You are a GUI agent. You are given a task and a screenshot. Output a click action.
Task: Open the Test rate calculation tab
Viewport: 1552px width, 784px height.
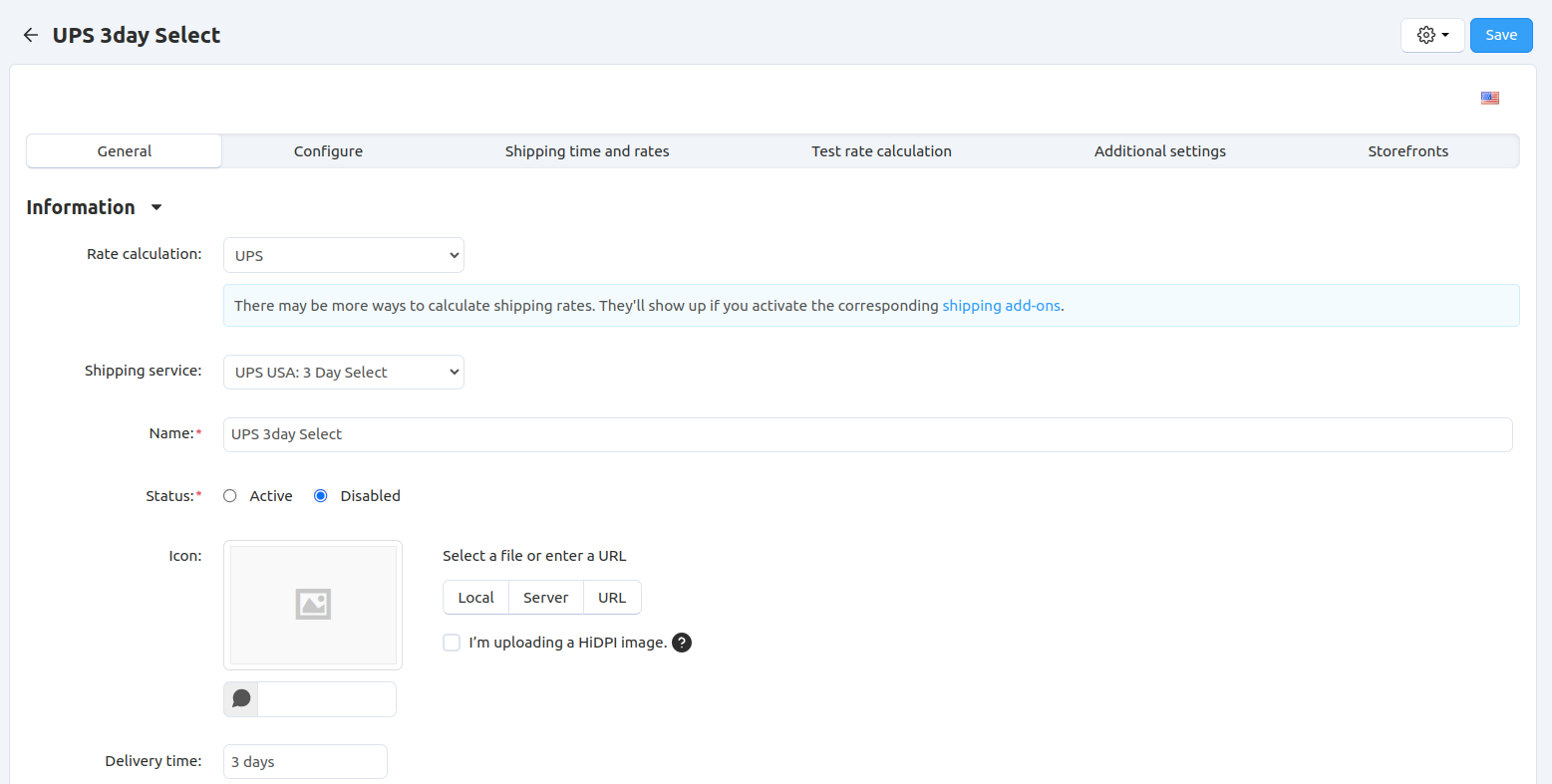coord(881,151)
